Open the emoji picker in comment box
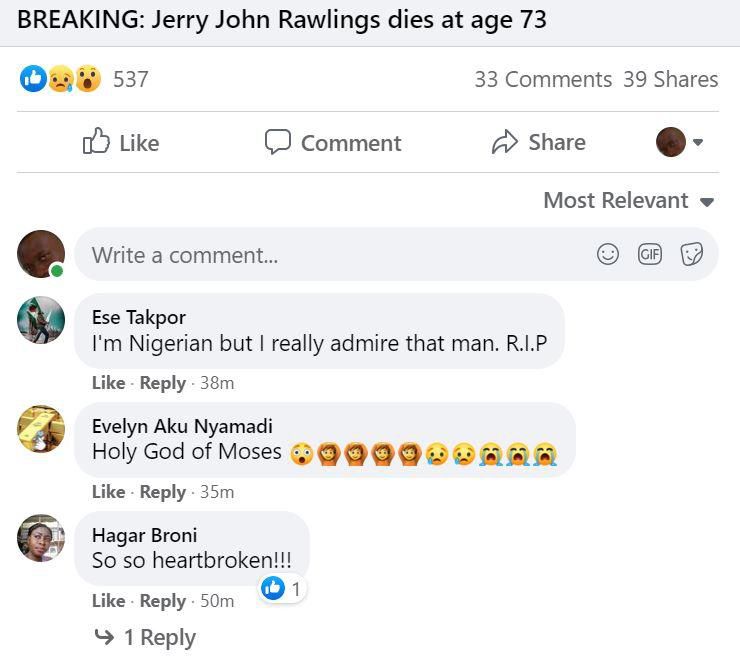The image size is (740, 660). coord(608,254)
